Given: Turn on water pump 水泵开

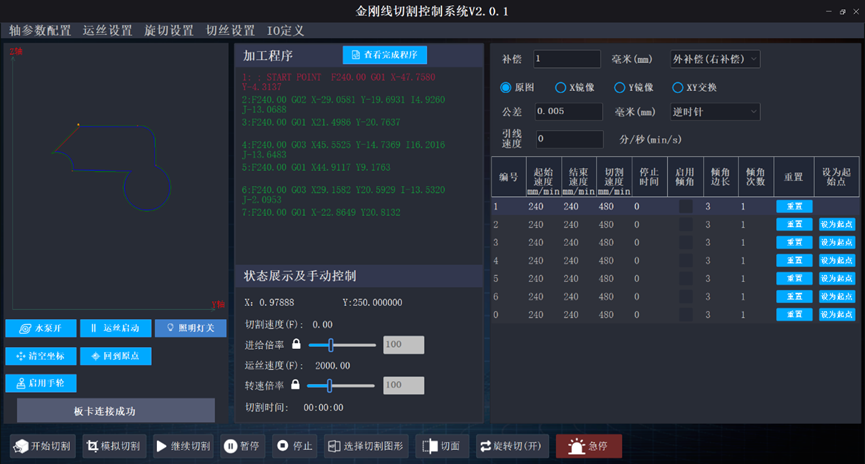Looking at the screenshot, I should click(x=41, y=328).
